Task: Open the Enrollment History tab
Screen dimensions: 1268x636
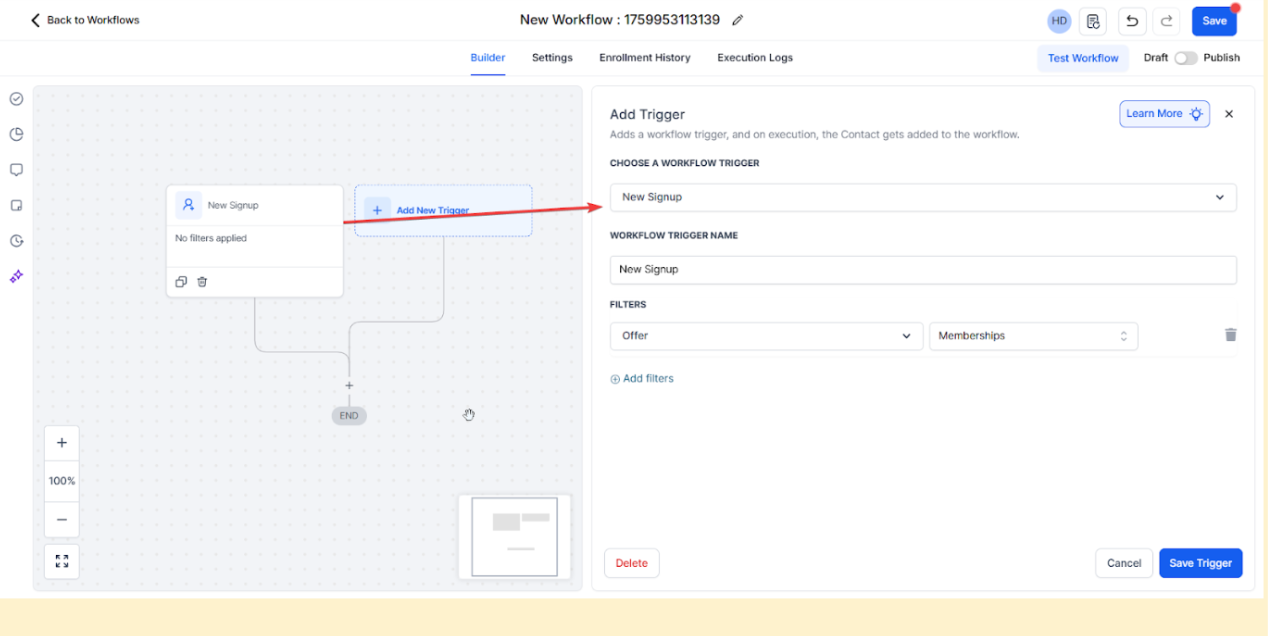Action: tap(644, 58)
